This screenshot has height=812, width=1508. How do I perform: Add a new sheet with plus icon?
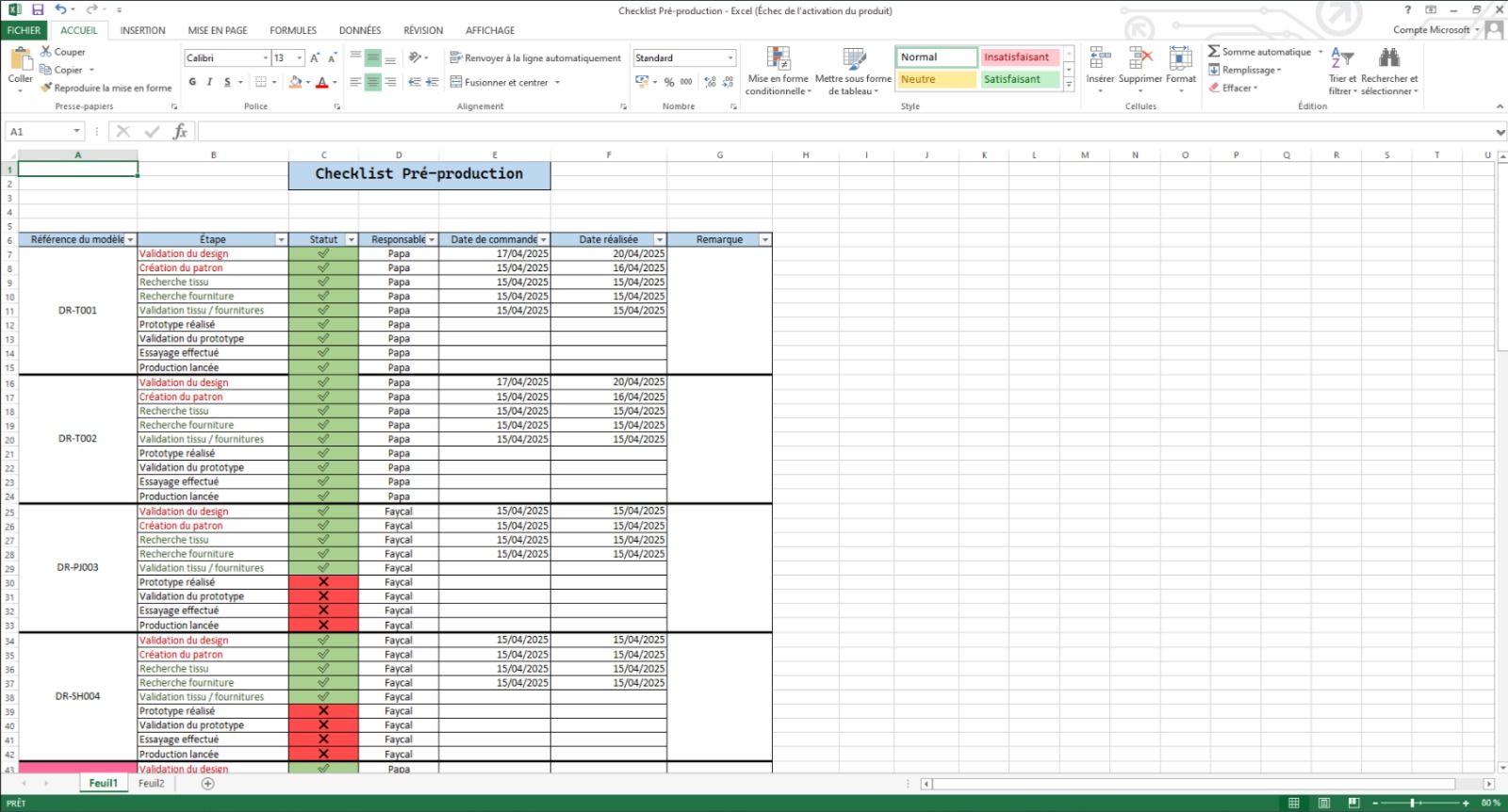[207, 784]
